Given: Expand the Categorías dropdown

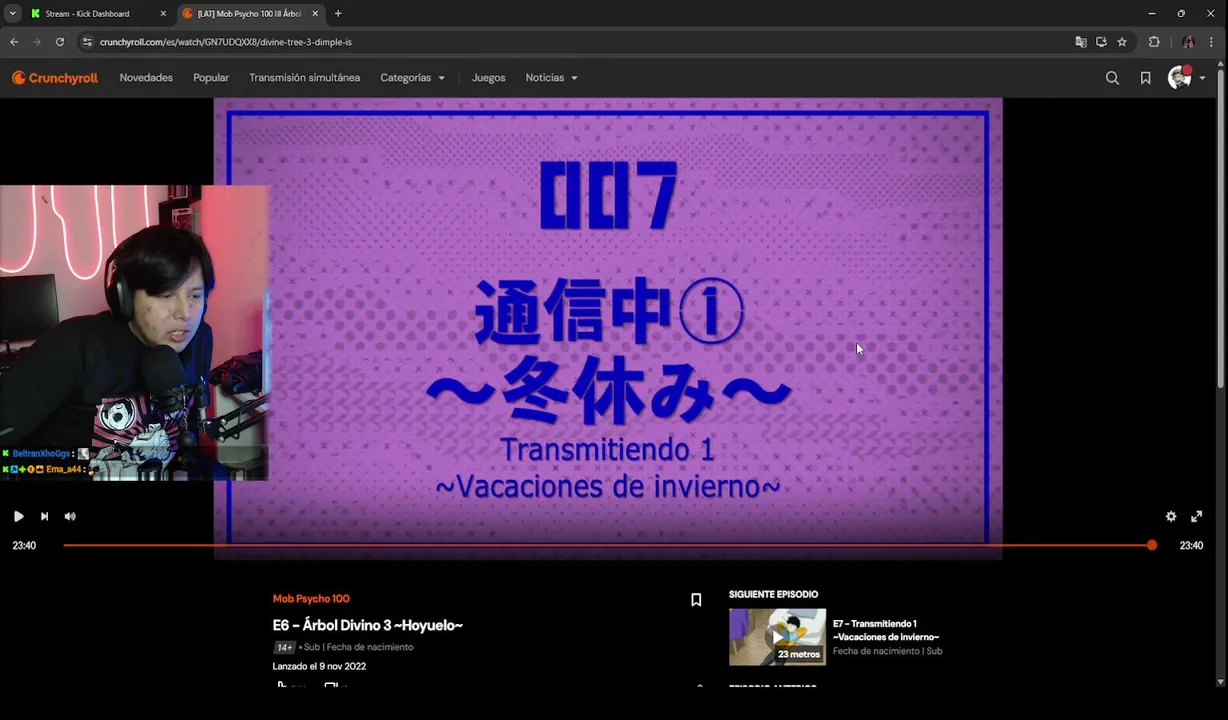Looking at the screenshot, I should coord(412,78).
